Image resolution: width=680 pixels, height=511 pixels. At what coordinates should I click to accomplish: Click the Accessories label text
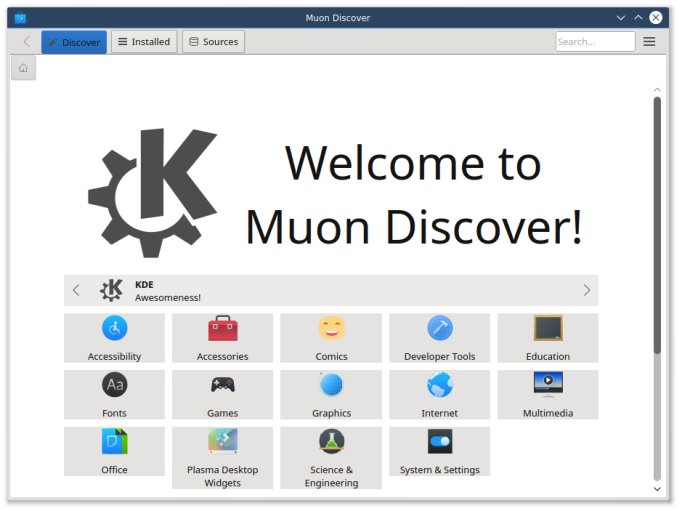click(222, 356)
